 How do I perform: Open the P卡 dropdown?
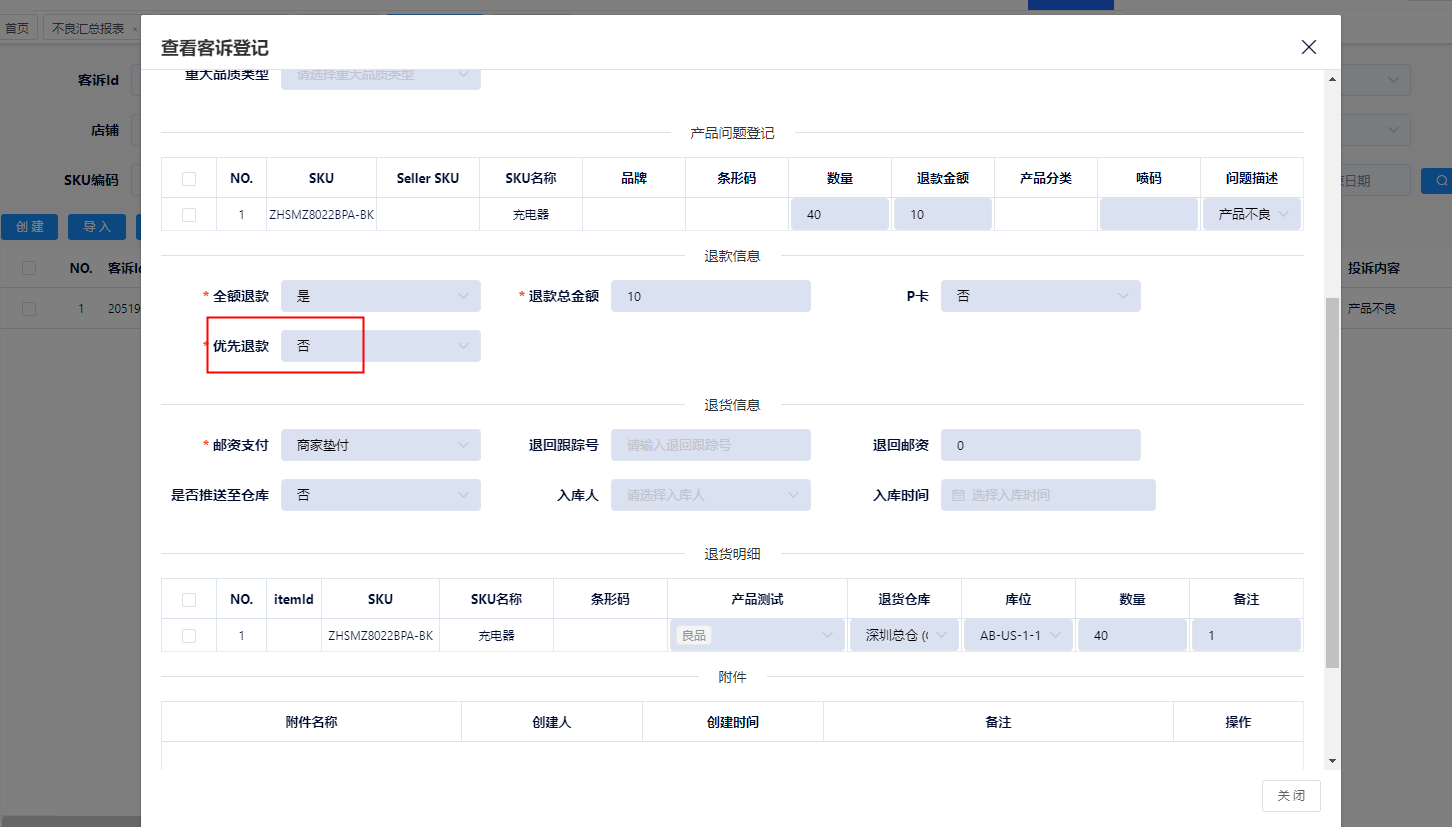pos(1040,296)
